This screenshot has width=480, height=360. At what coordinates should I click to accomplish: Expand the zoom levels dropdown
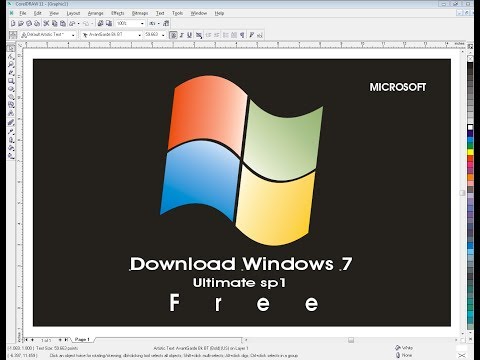(142, 24)
